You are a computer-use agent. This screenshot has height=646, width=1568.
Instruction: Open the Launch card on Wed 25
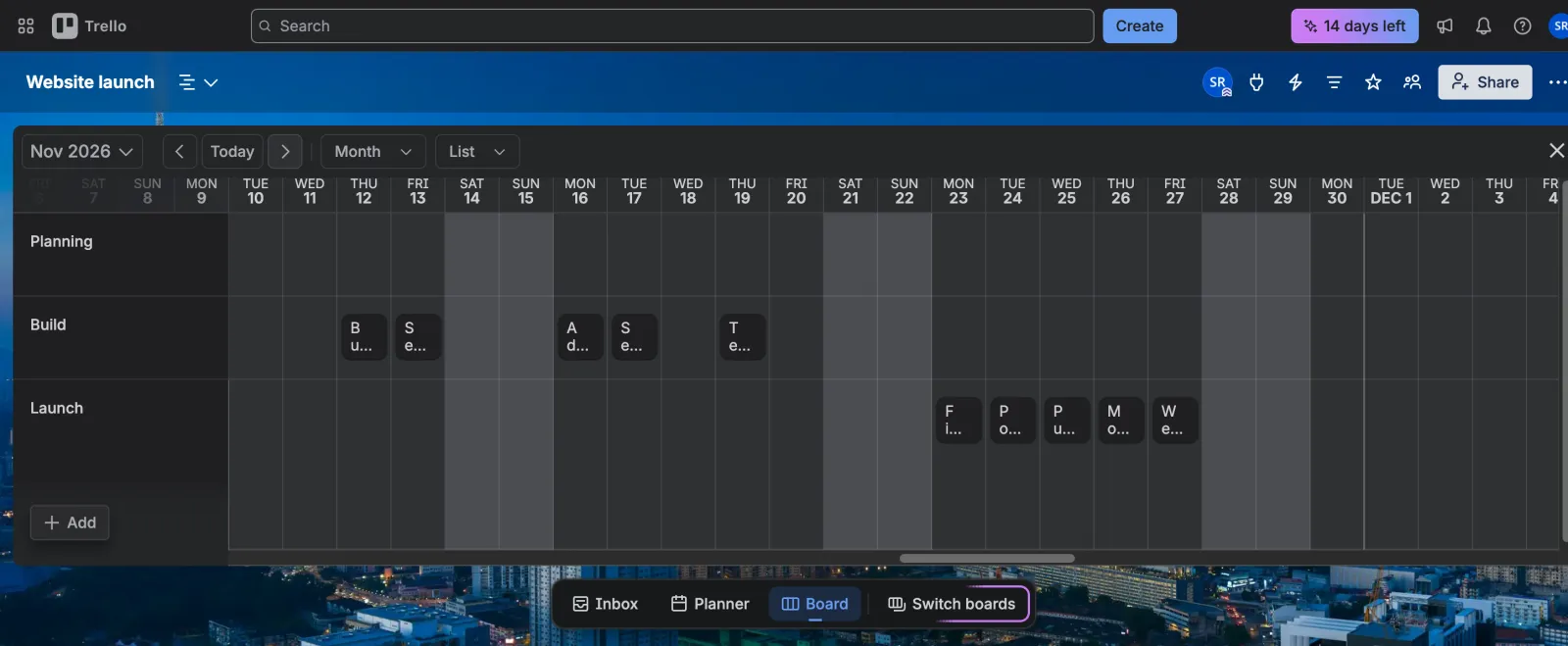[x=1066, y=421]
